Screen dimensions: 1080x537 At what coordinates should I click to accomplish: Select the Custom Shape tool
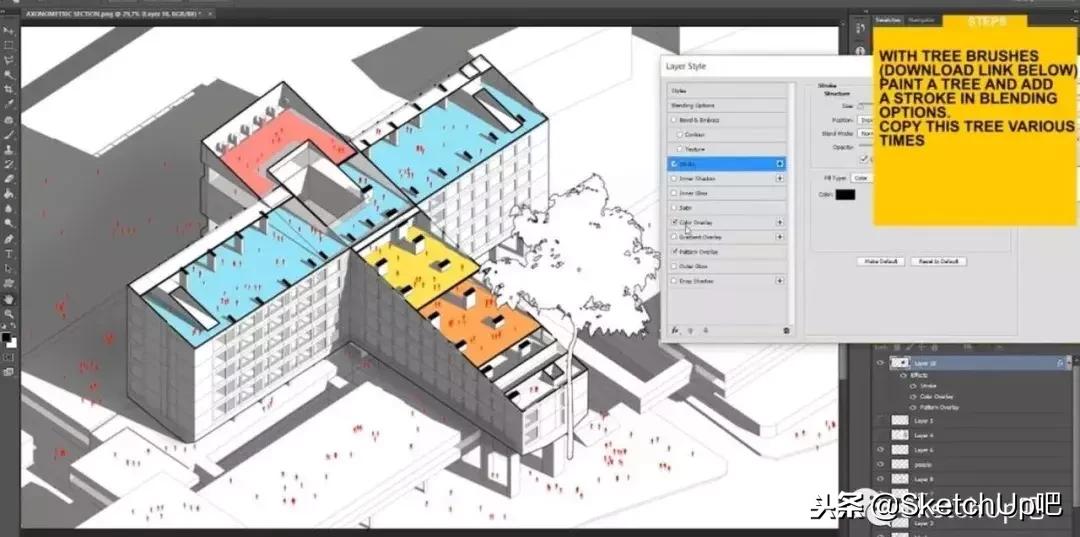(x=9, y=284)
